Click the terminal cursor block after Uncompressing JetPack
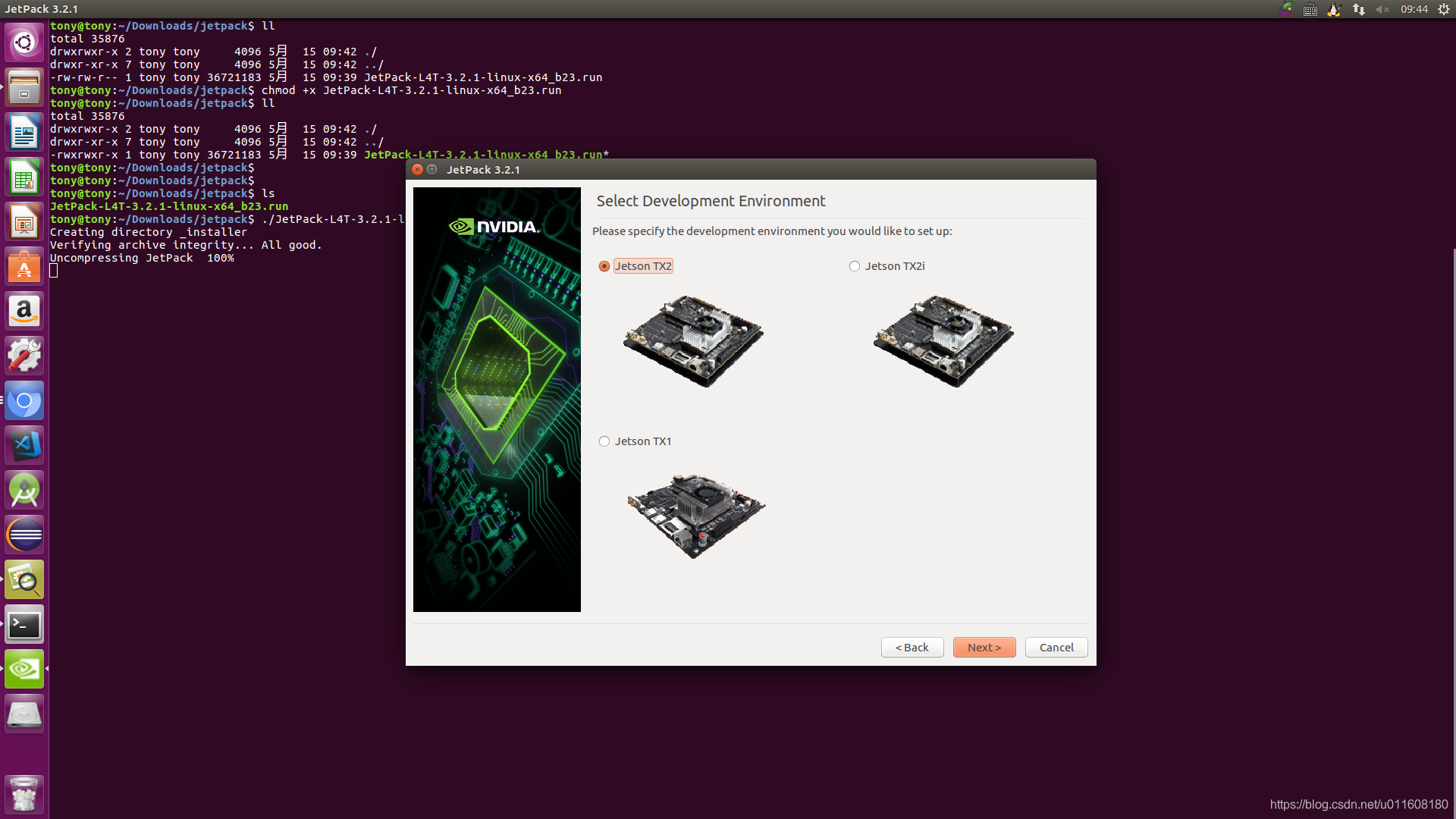Image resolution: width=1456 pixels, height=819 pixels. point(54,271)
